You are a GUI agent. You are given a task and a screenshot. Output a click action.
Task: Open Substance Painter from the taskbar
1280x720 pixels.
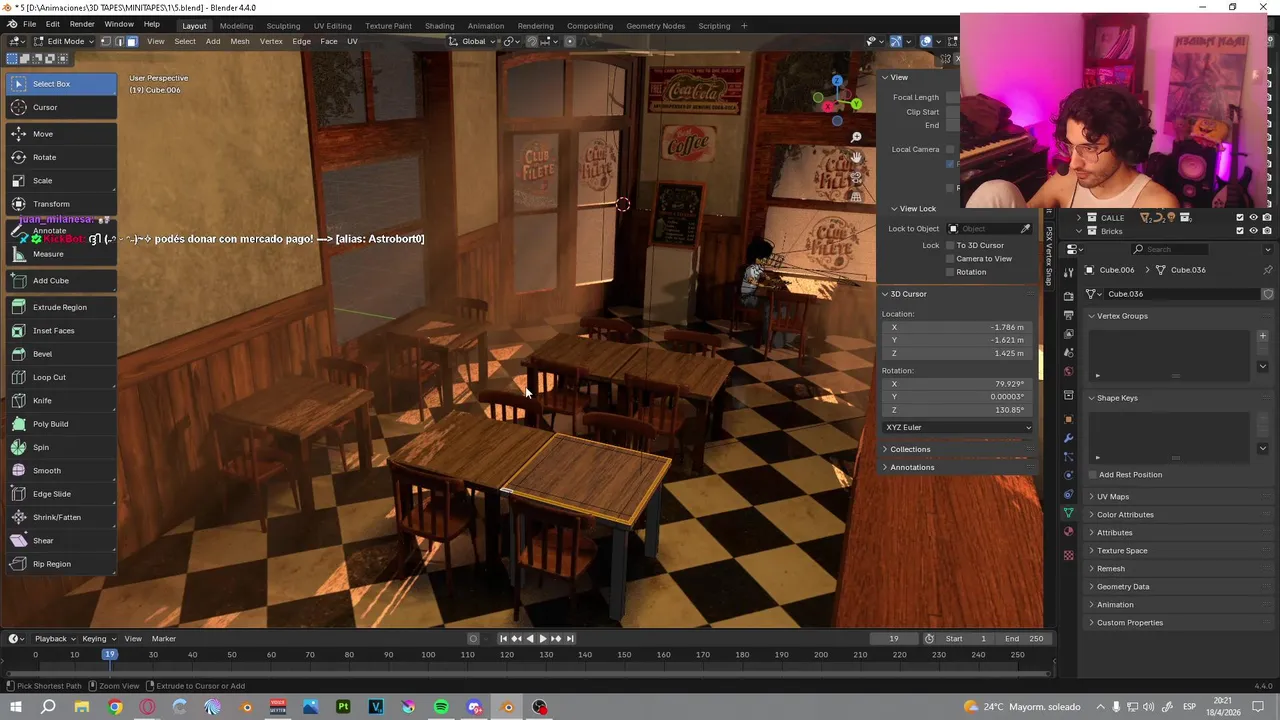click(343, 707)
